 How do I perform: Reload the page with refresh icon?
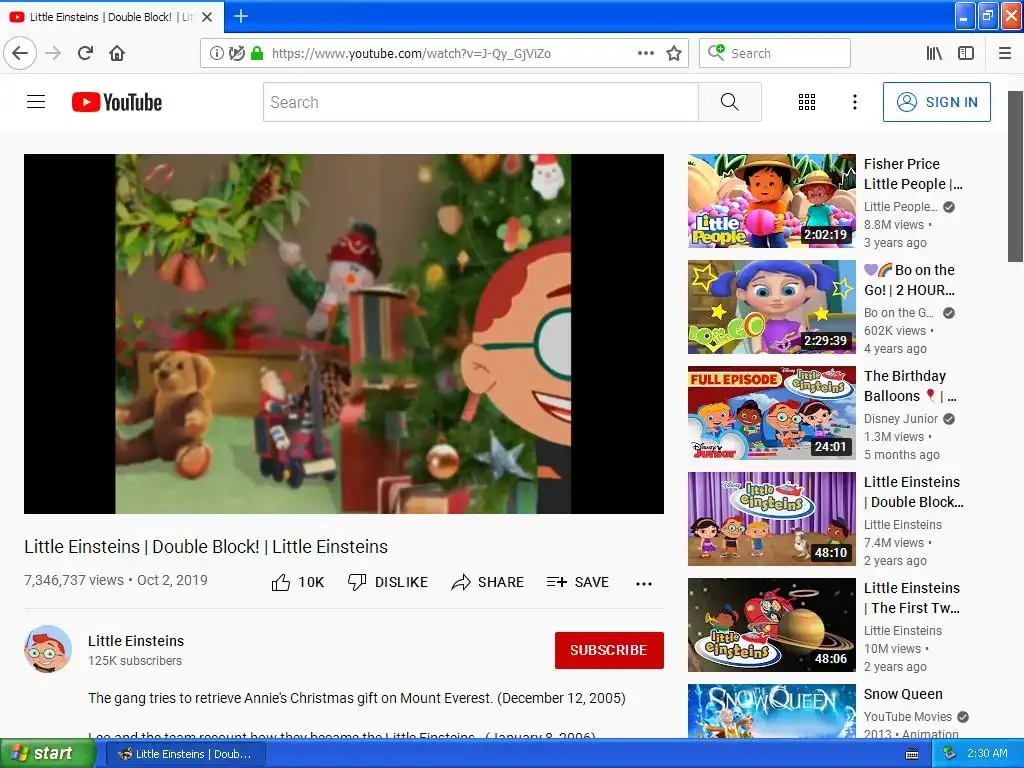[86, 53]
